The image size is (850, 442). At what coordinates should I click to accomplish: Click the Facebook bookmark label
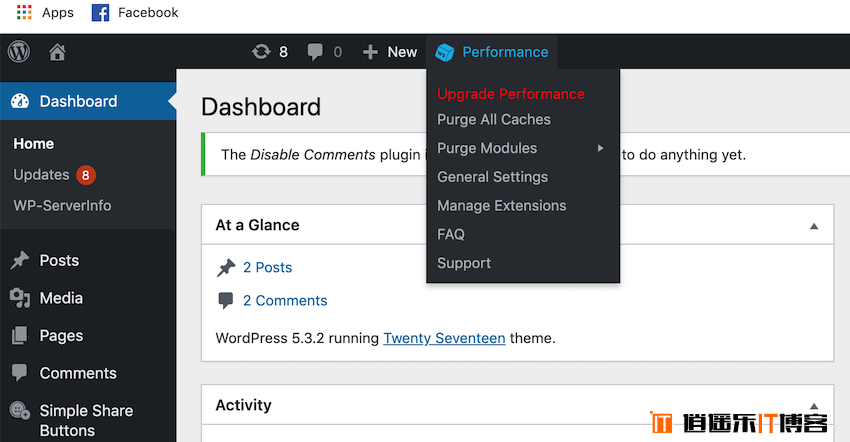point(148,12)
